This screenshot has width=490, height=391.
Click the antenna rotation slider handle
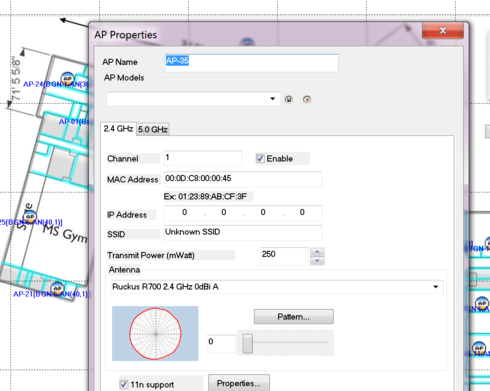[247, 343]
